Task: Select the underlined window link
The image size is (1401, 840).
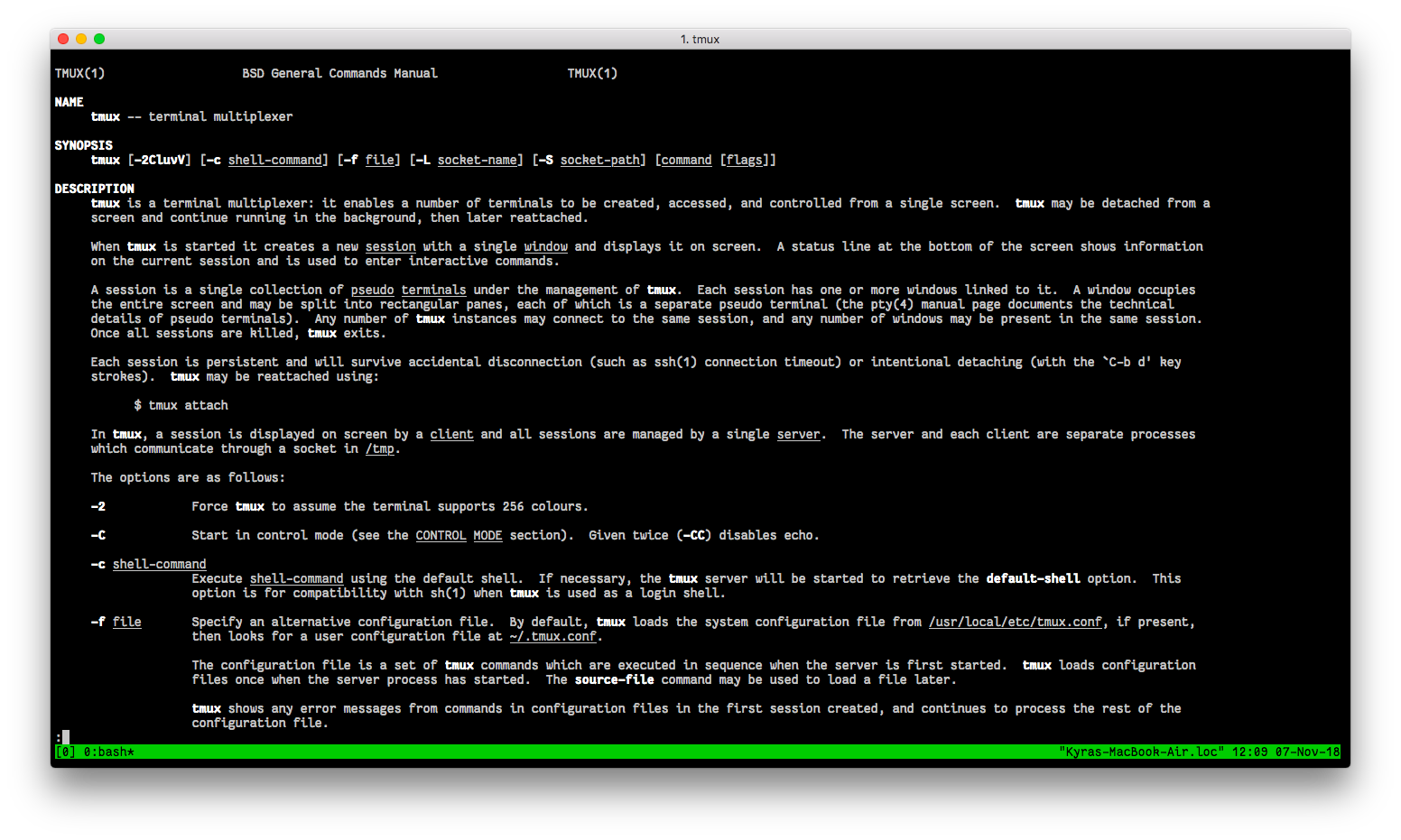Action: (x=545, y=245)
